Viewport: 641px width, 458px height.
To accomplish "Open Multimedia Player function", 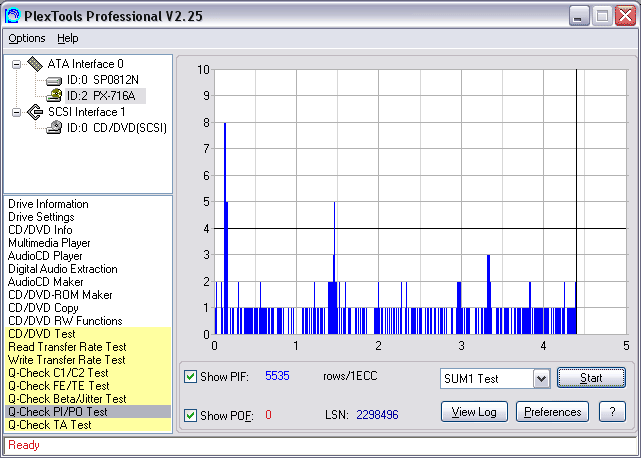I will coord(49,243).
